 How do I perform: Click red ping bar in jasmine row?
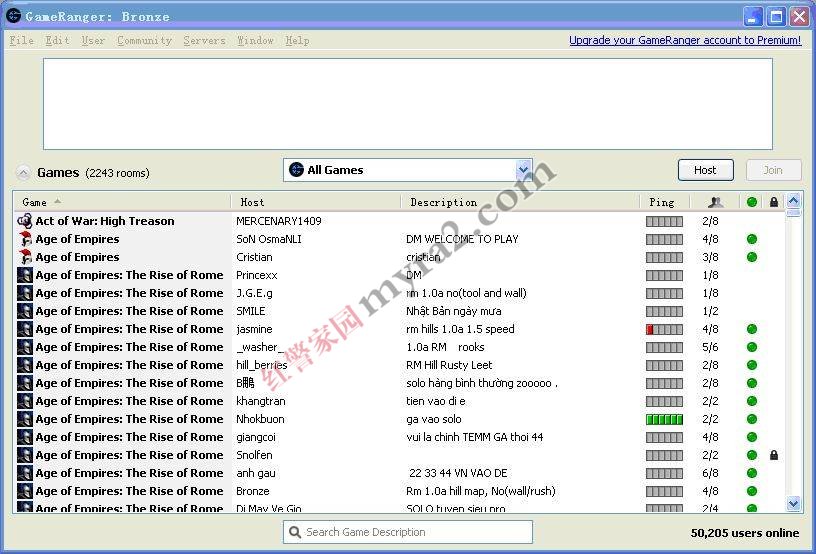[x=664, y=329]
